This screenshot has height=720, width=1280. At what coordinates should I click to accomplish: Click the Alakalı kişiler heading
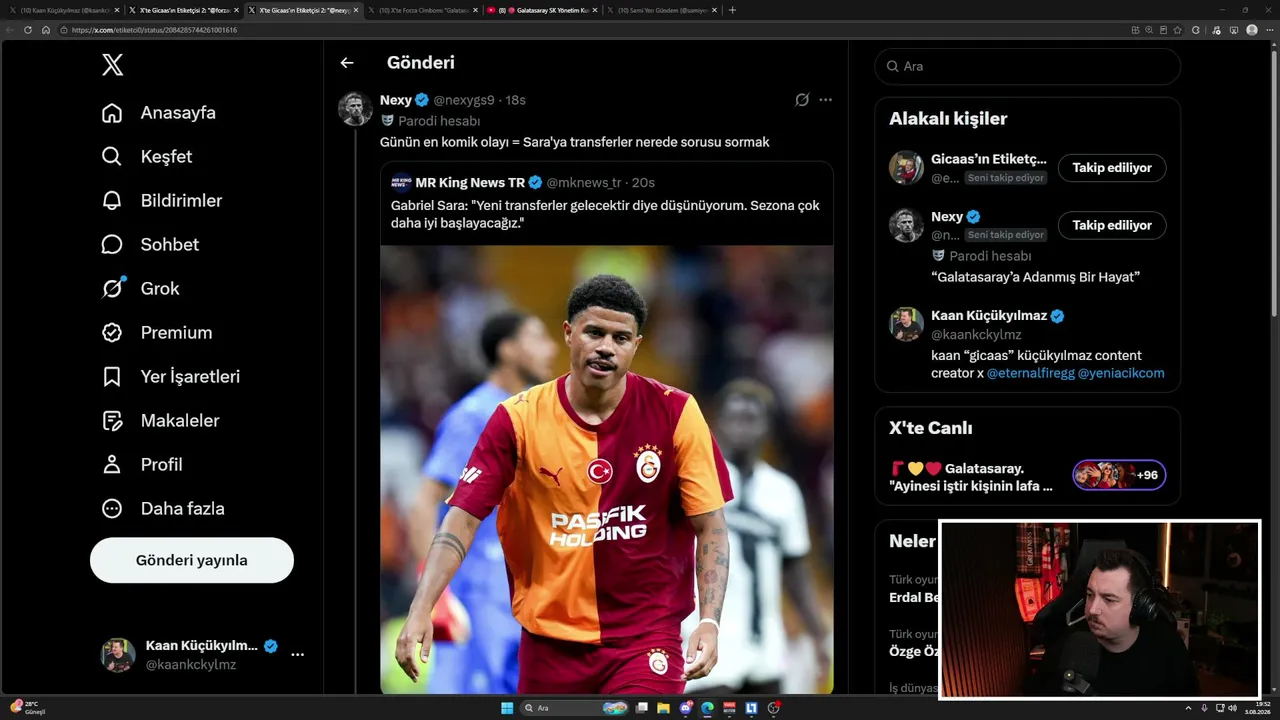pyautogui.click(x=948, y=119)
